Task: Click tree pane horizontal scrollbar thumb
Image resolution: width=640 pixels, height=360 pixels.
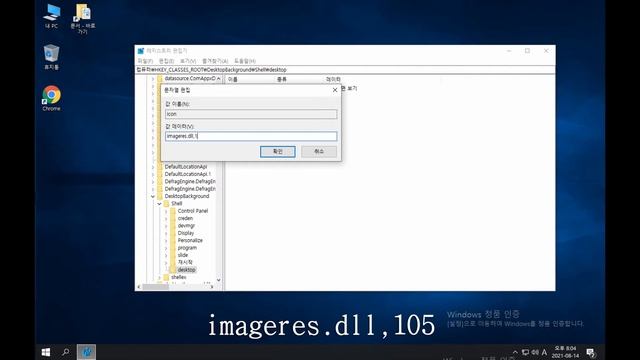Action: (156, 287)
